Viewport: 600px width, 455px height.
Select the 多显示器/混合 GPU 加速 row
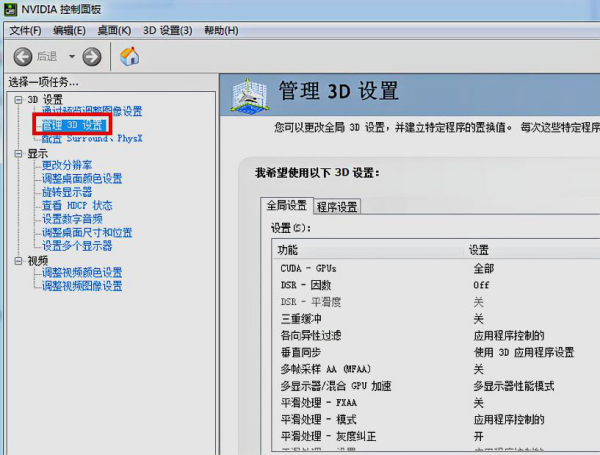coord(436,386)
